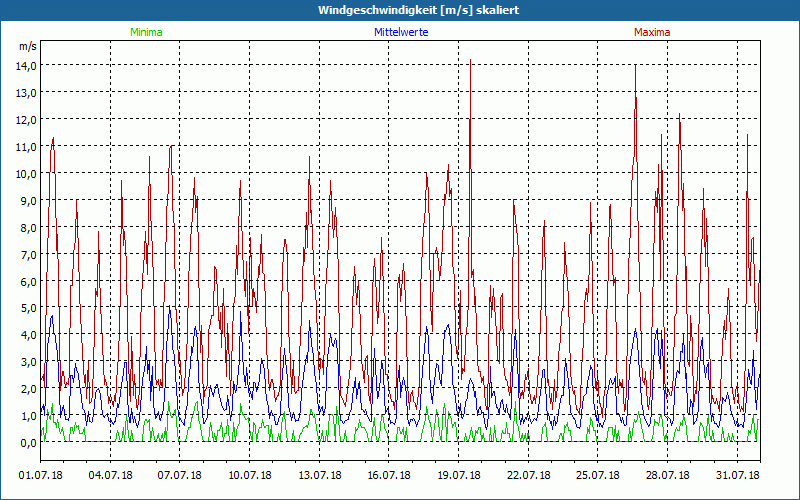Click the 07.07.18 date label
The width and height of the screenshot is (800, 500).
pos(180,475)
